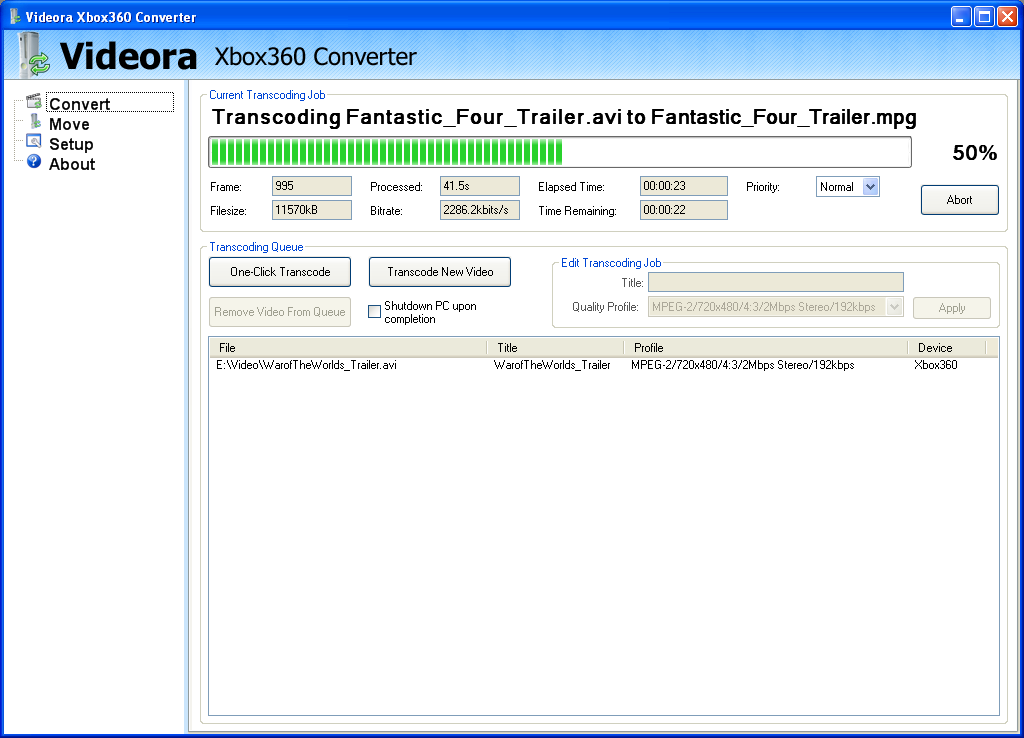The width and height of the screenshot is (1024, 738).
Task: Abort the current transcoding job
Action: (959, 200)
